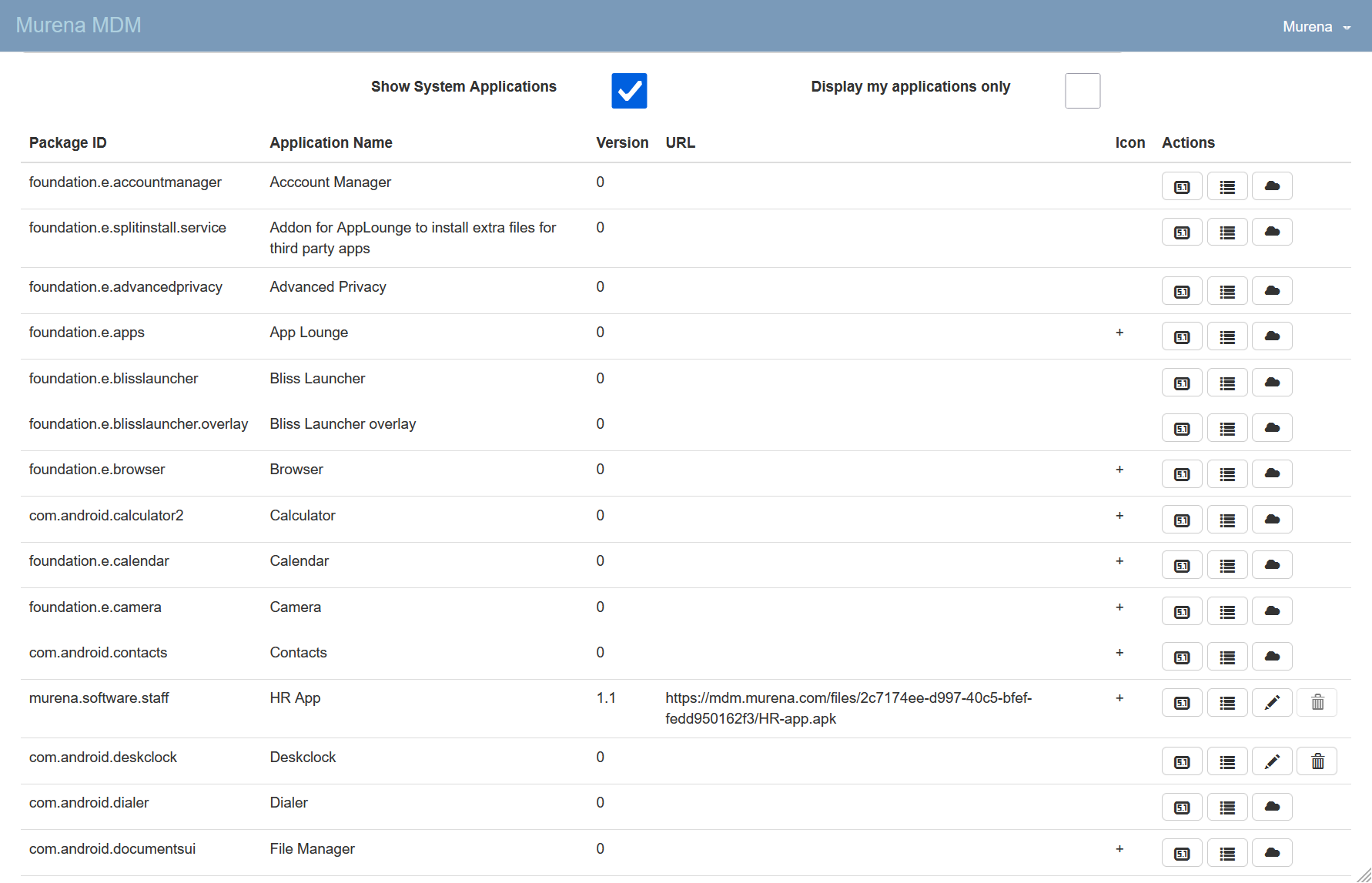
Task: Click the pencil edit icon for HR App
Action: click(x=1272, y=703)
